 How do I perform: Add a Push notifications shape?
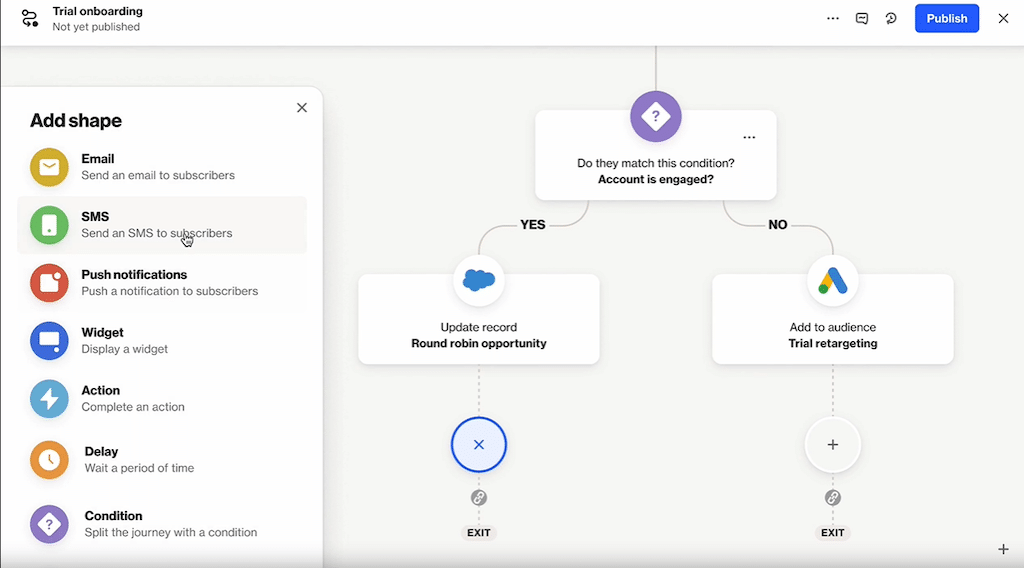point(49,283)
